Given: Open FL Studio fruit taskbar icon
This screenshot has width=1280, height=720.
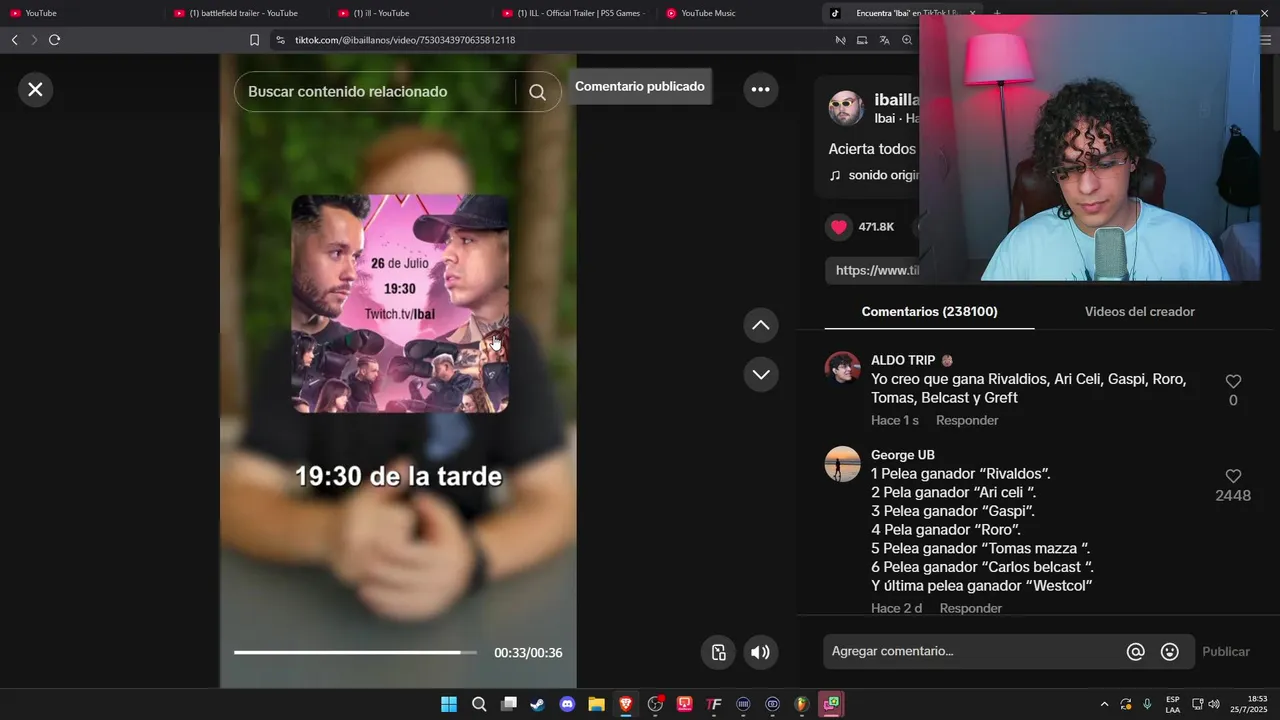Looking at the screenshot, I should point(802,704).
